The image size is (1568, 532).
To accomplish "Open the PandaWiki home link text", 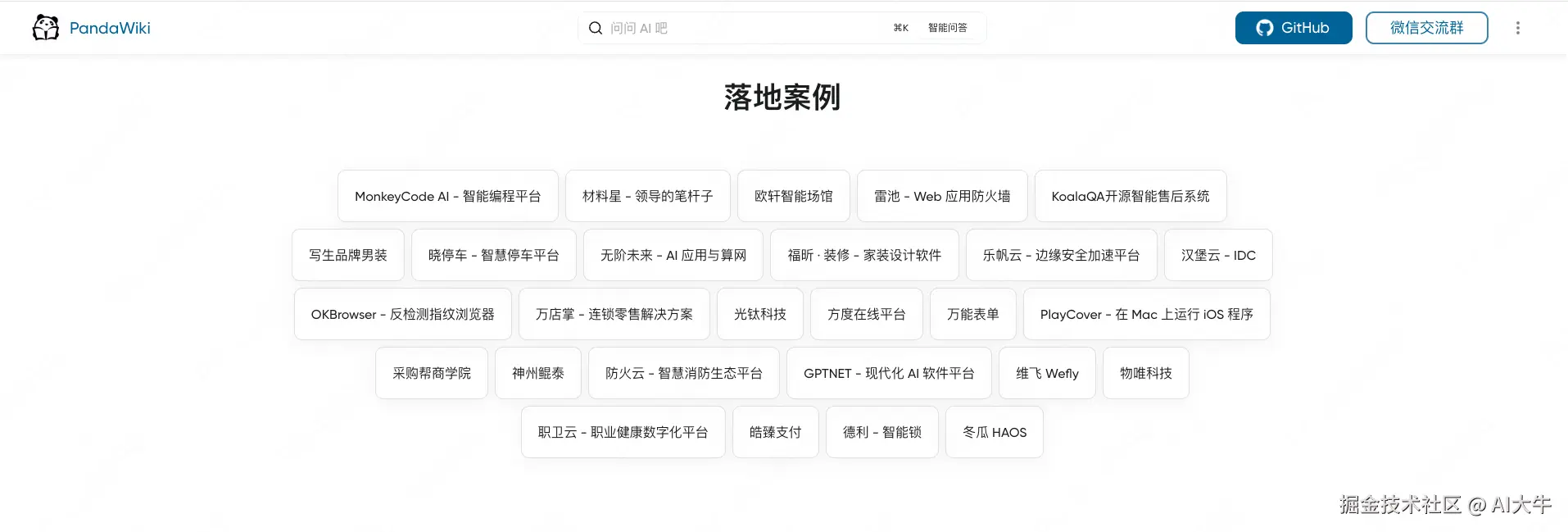I will pyautogui.click(x=110, y=28).
